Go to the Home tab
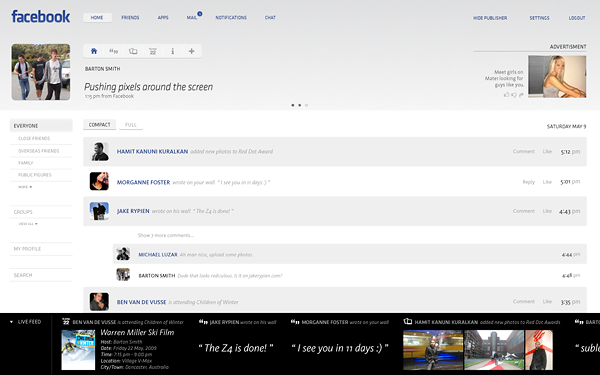Screen dimensions: 600x375 point(97,18)
